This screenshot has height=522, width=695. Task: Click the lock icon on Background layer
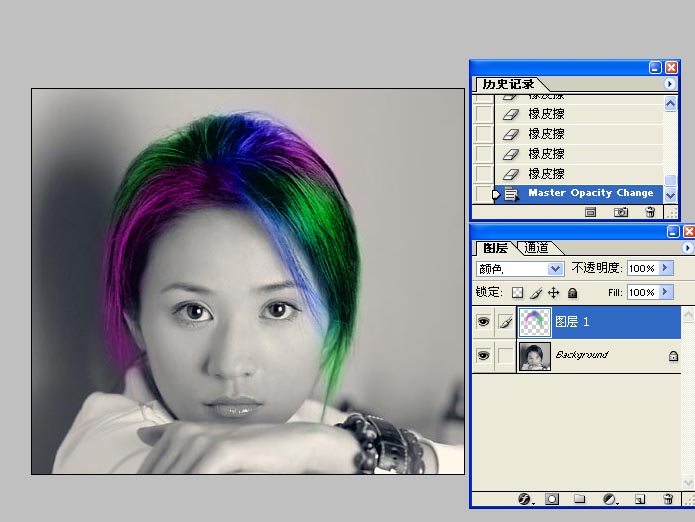(x=673, y=355)
